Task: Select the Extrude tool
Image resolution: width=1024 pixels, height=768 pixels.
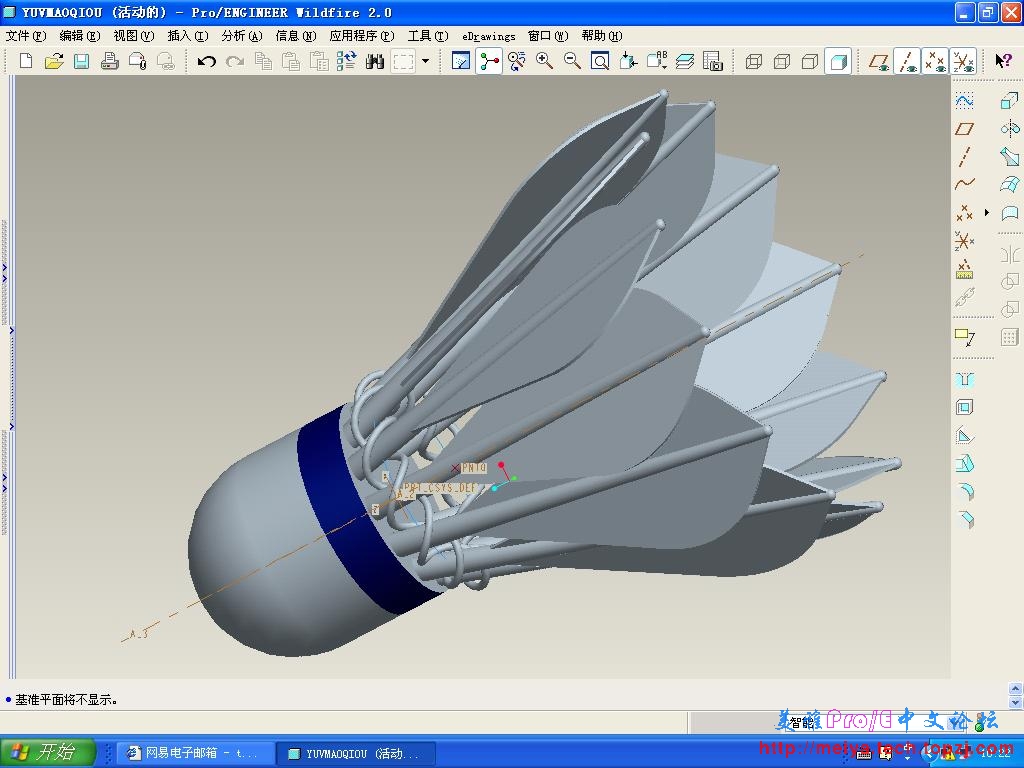Action: click(x=1009, y=101)
